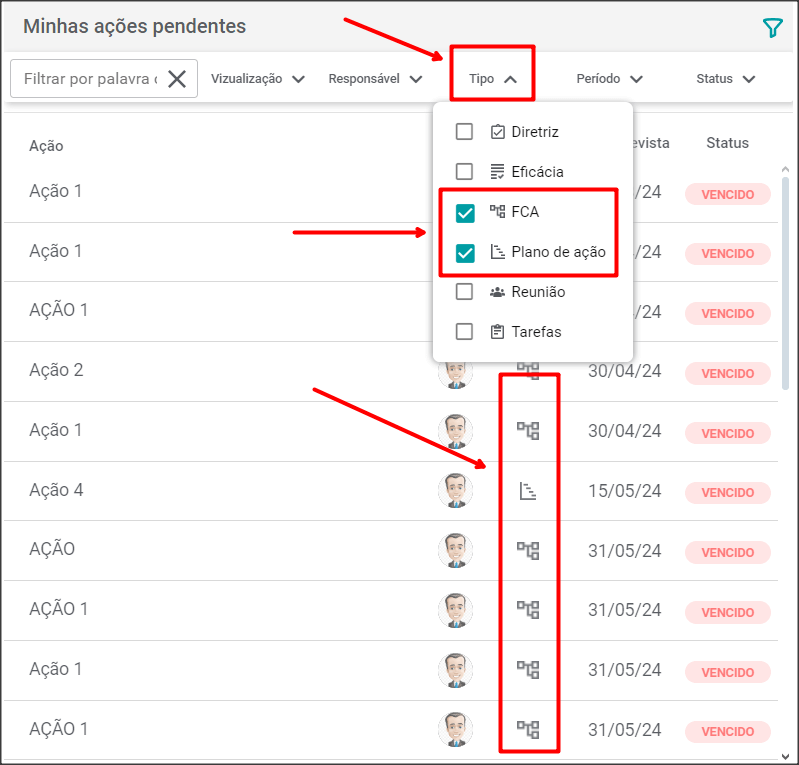Click the Plano de ação icon in Ação 4 row
Viewport: 799px width, 765px height.
pyautogui.click(x=528, y=491)
